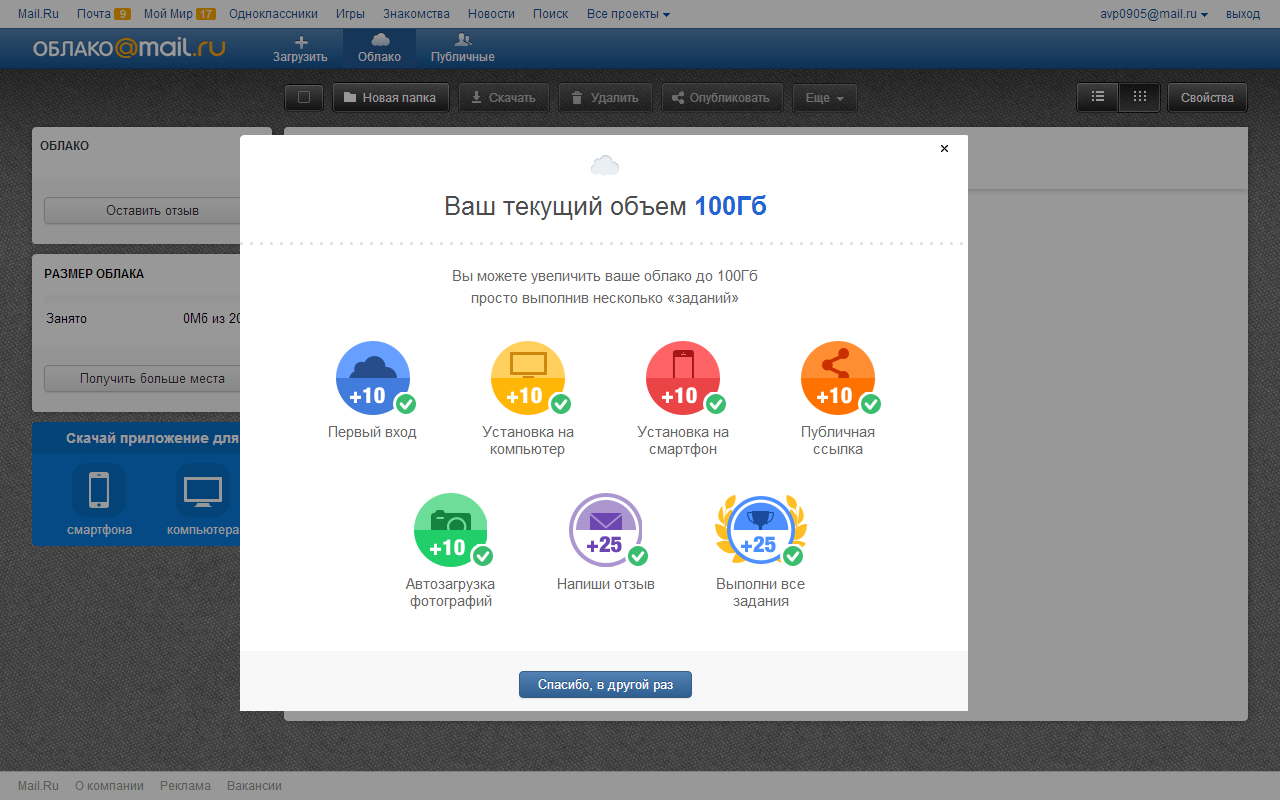
Task: Open footer Mail.Ru link
Action: [x=39, y=786]
